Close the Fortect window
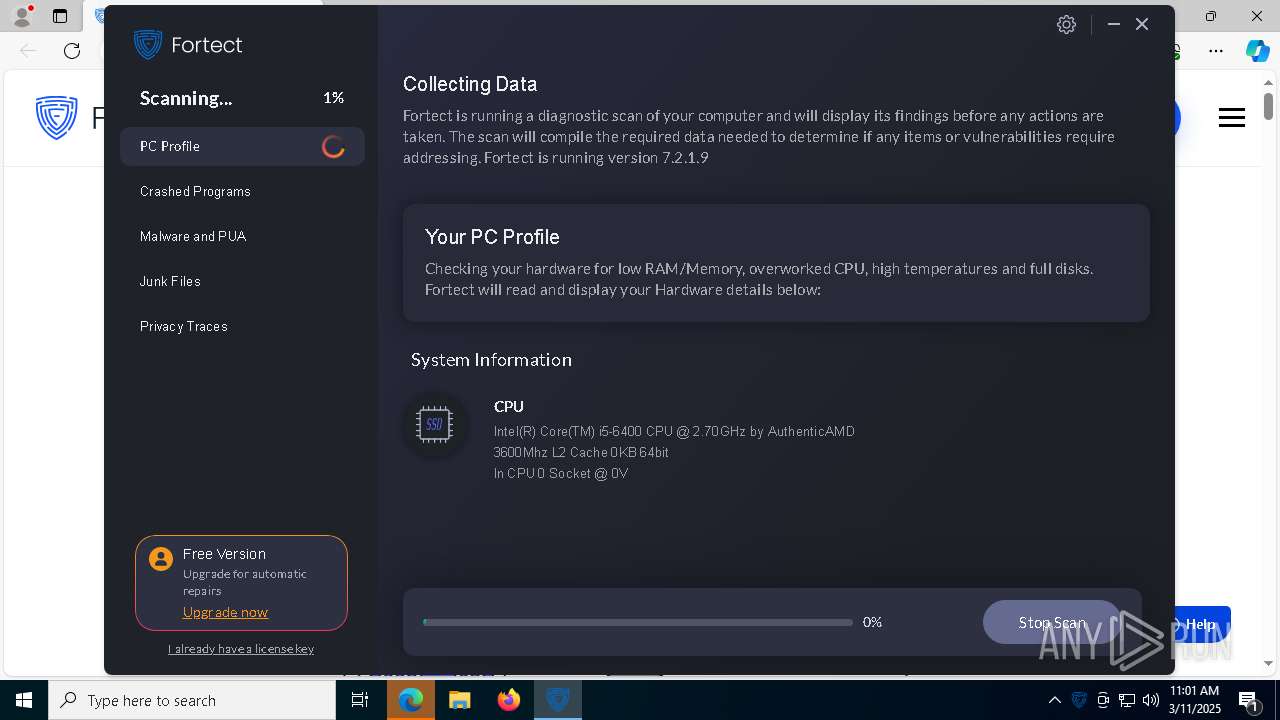This screenshot has height=720, width=1280. [x=1142, y=25]
